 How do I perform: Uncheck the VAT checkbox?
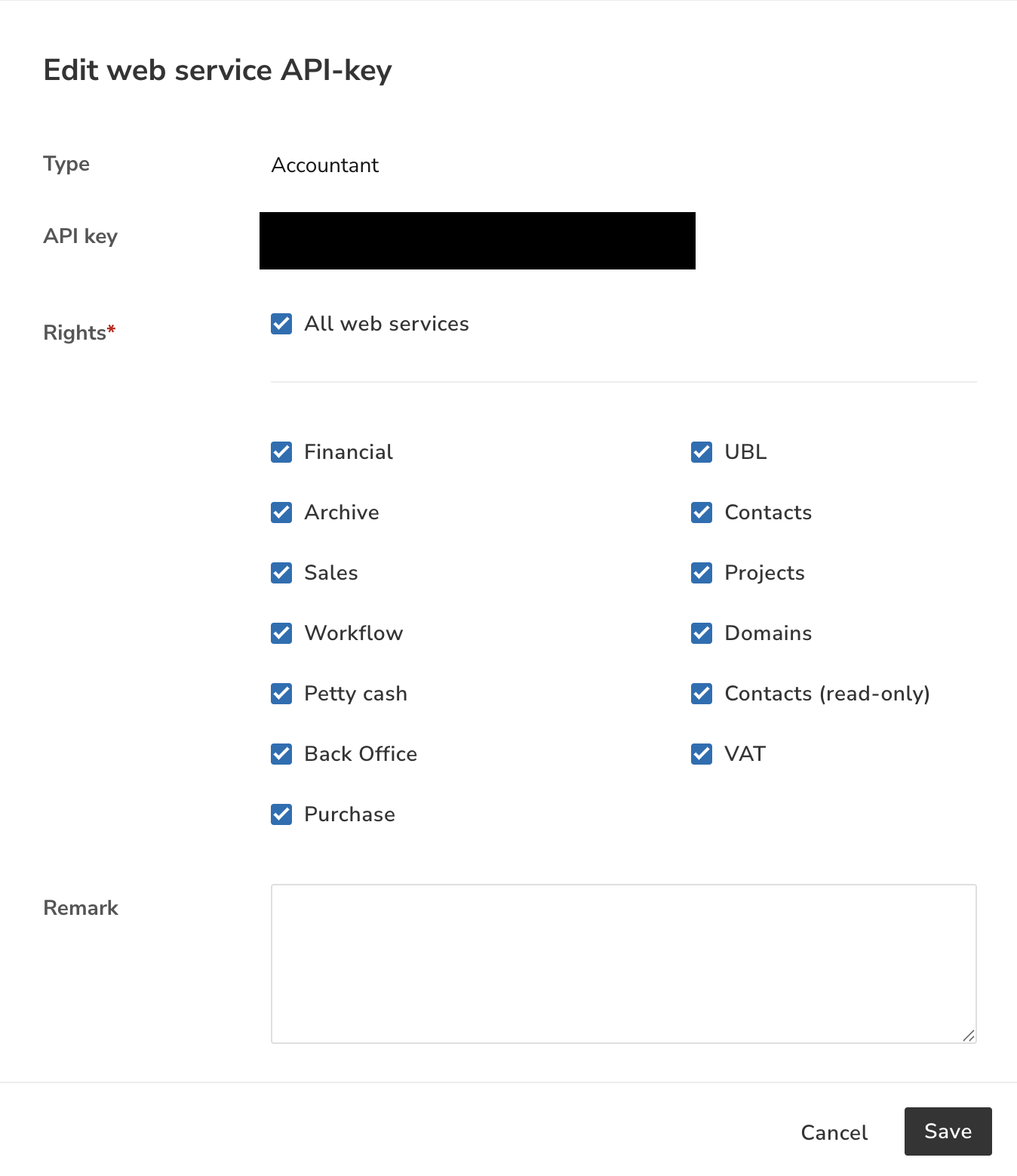click(702, 754)
